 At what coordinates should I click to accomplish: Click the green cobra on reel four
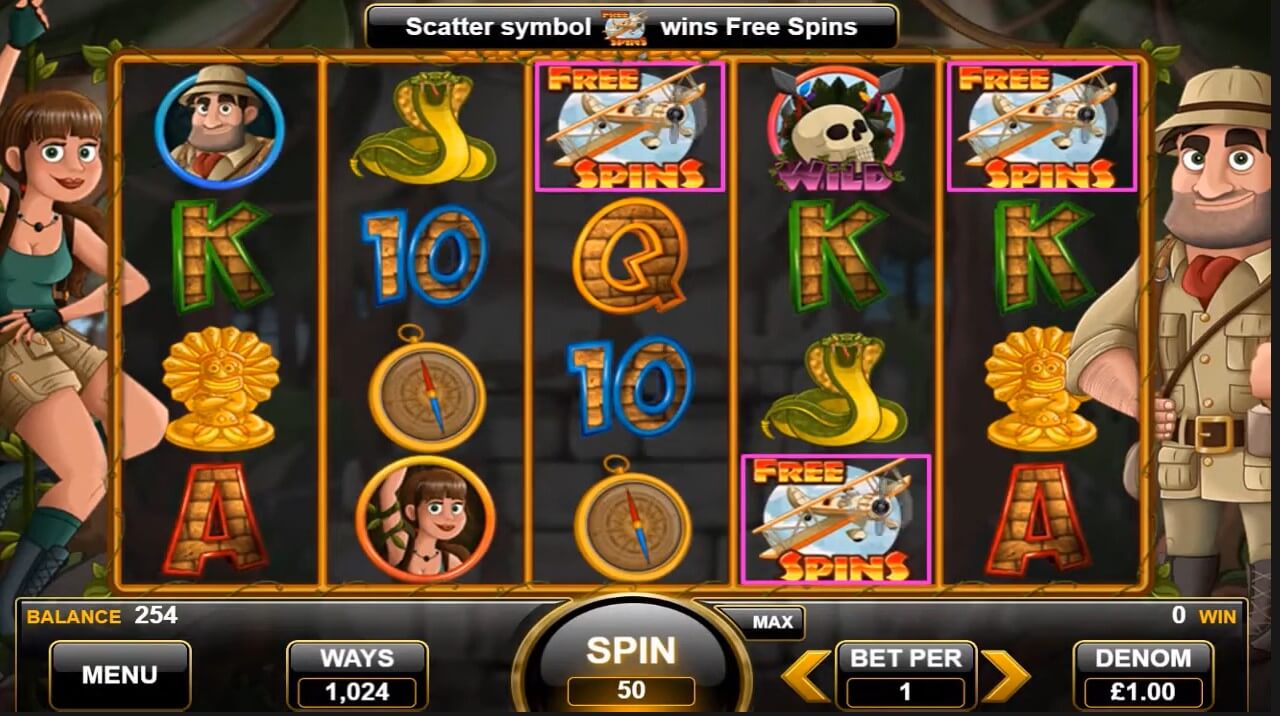tap(835, 389)
